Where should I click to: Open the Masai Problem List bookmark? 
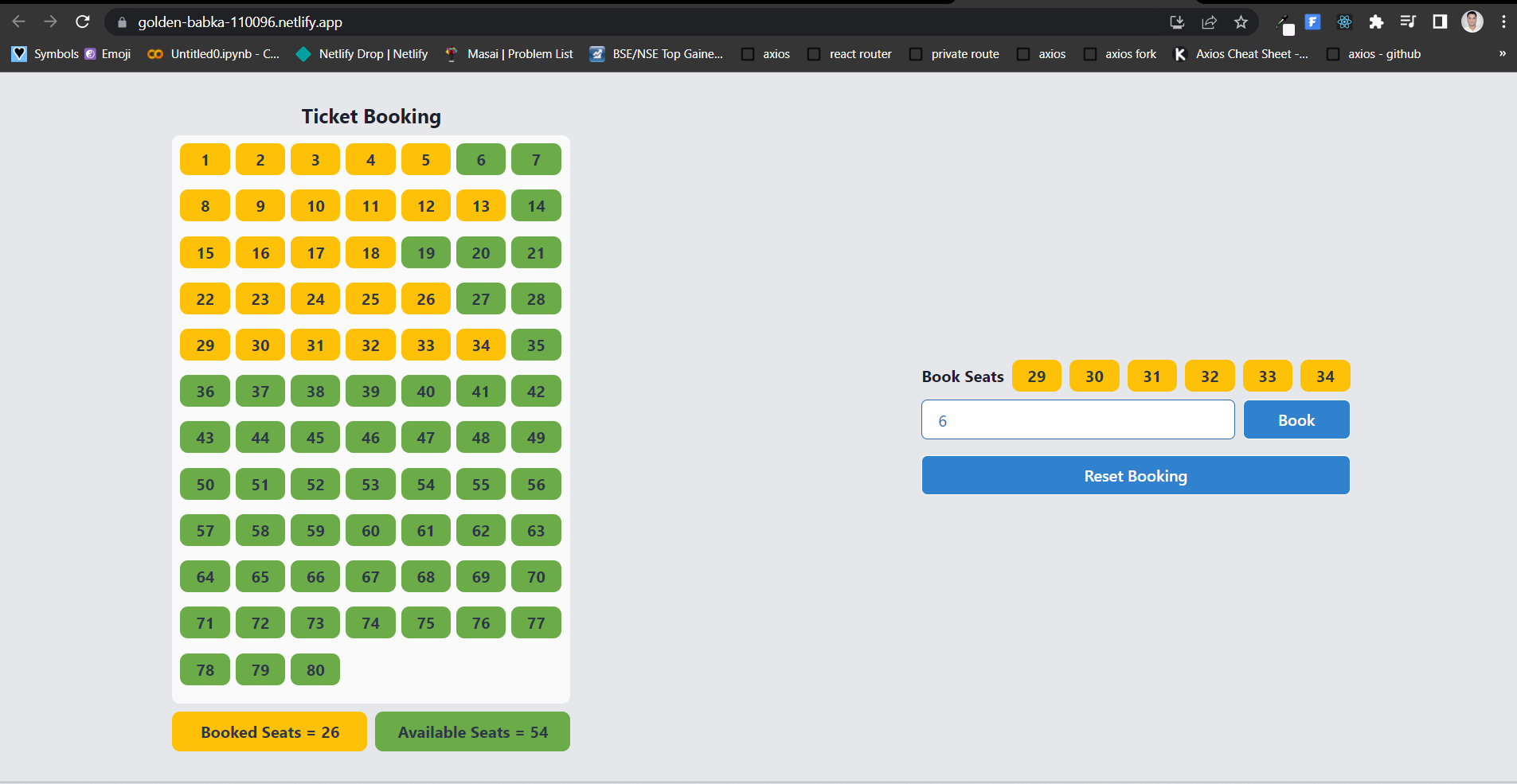click(508, 53)
